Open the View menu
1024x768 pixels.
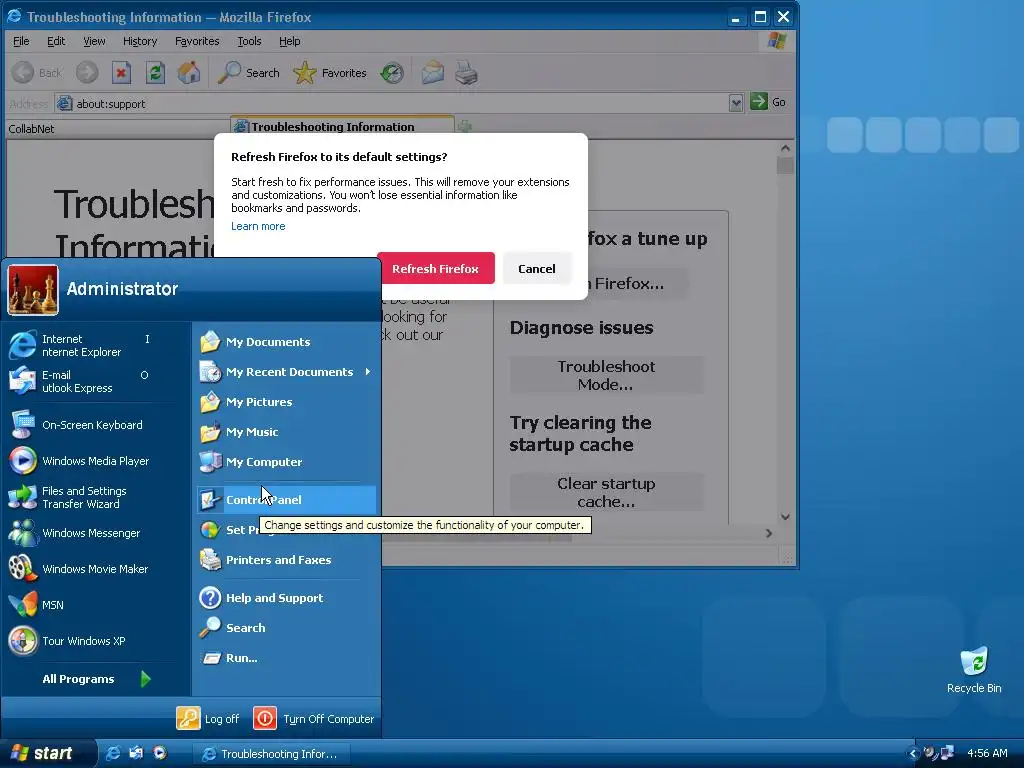(x=94, y=41)
